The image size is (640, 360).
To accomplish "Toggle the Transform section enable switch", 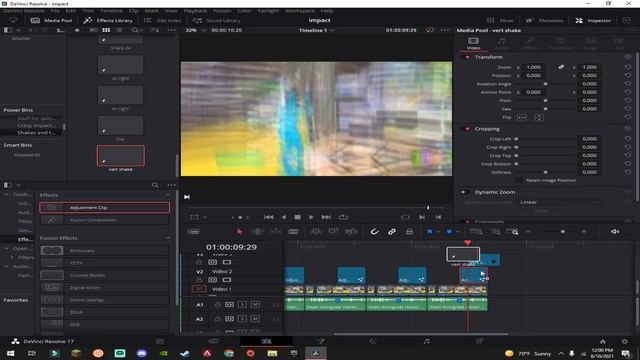I will (x=467, y=57).
